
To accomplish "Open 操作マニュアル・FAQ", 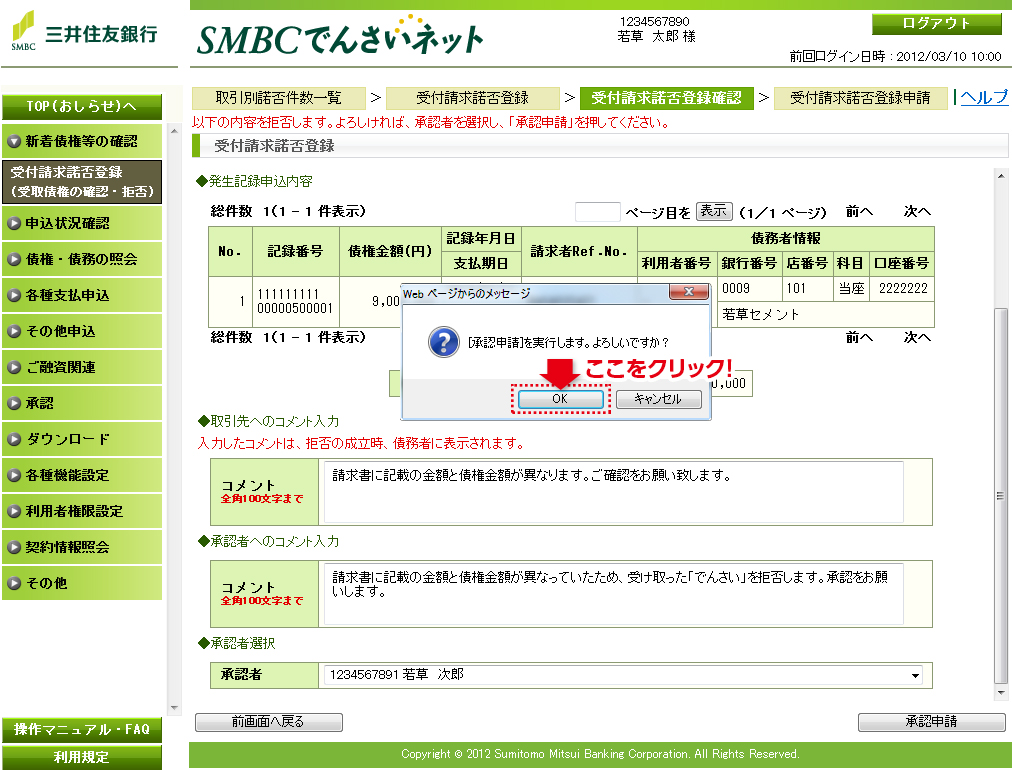I will pyautogui.click(x=82, y=730).
